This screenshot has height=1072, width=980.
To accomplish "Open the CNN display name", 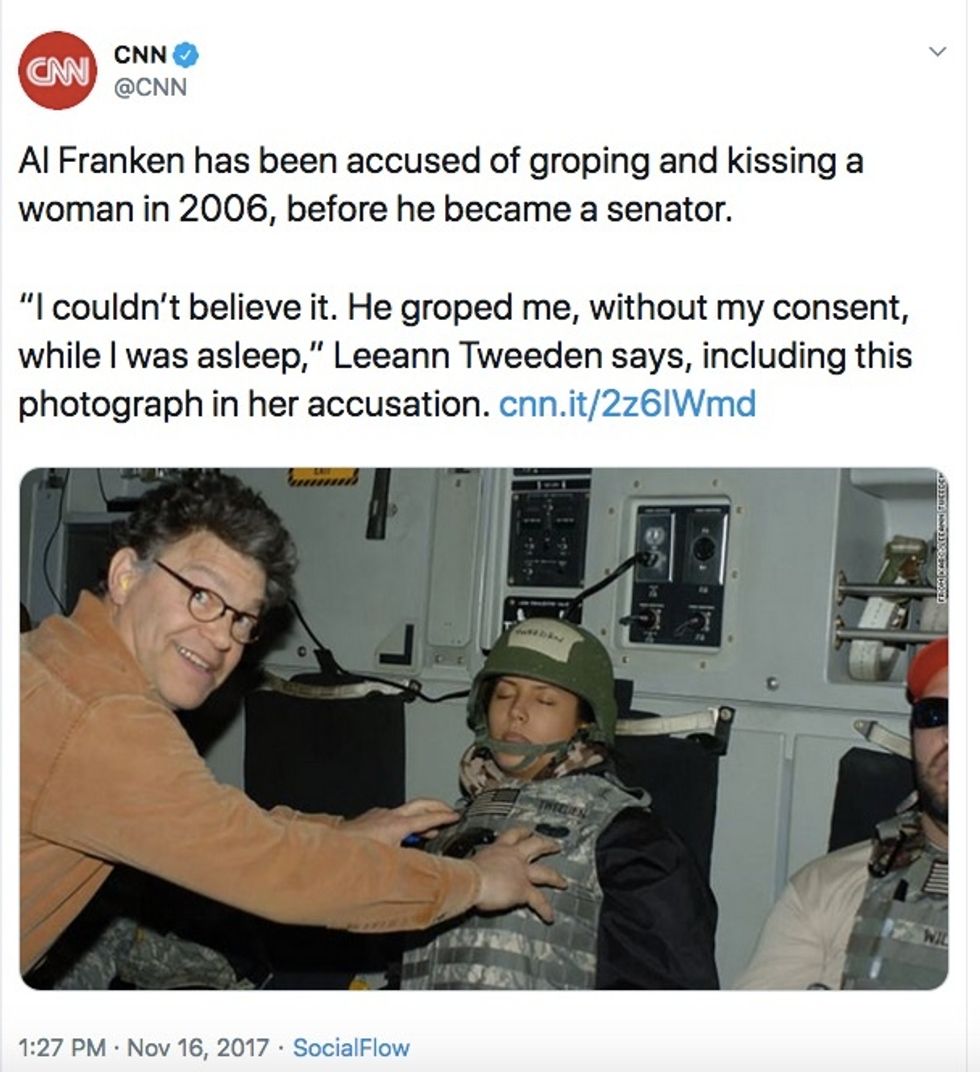I will [x=141, y=55].
